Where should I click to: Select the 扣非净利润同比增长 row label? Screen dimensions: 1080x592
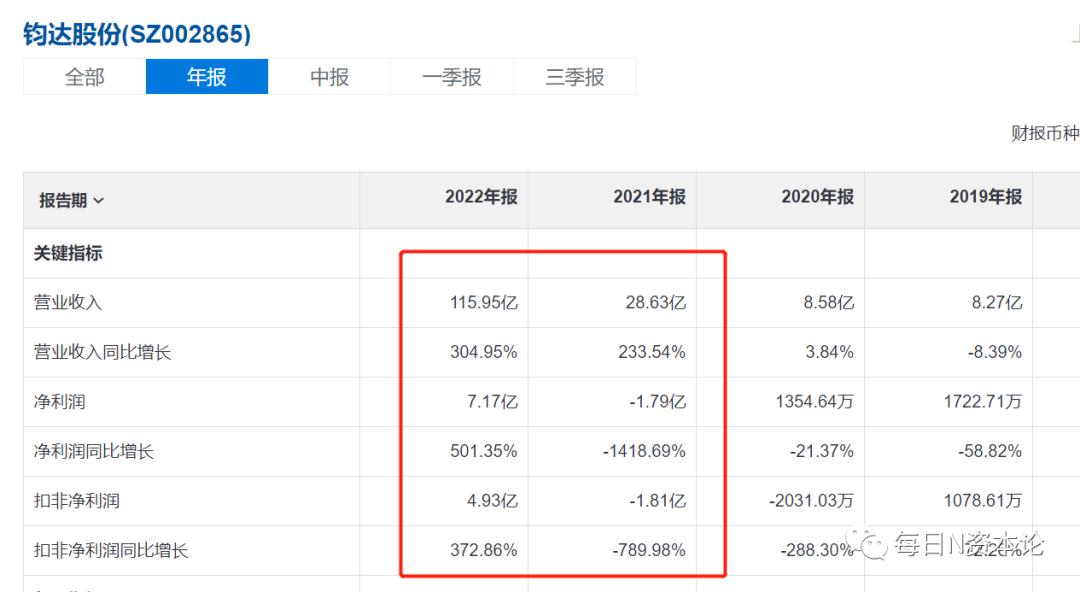(111, 551)
